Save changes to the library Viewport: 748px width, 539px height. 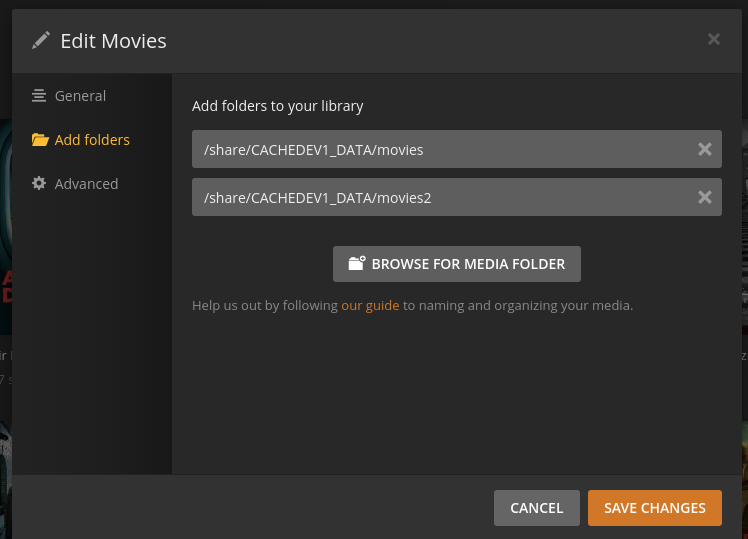(x=654, y=508)
